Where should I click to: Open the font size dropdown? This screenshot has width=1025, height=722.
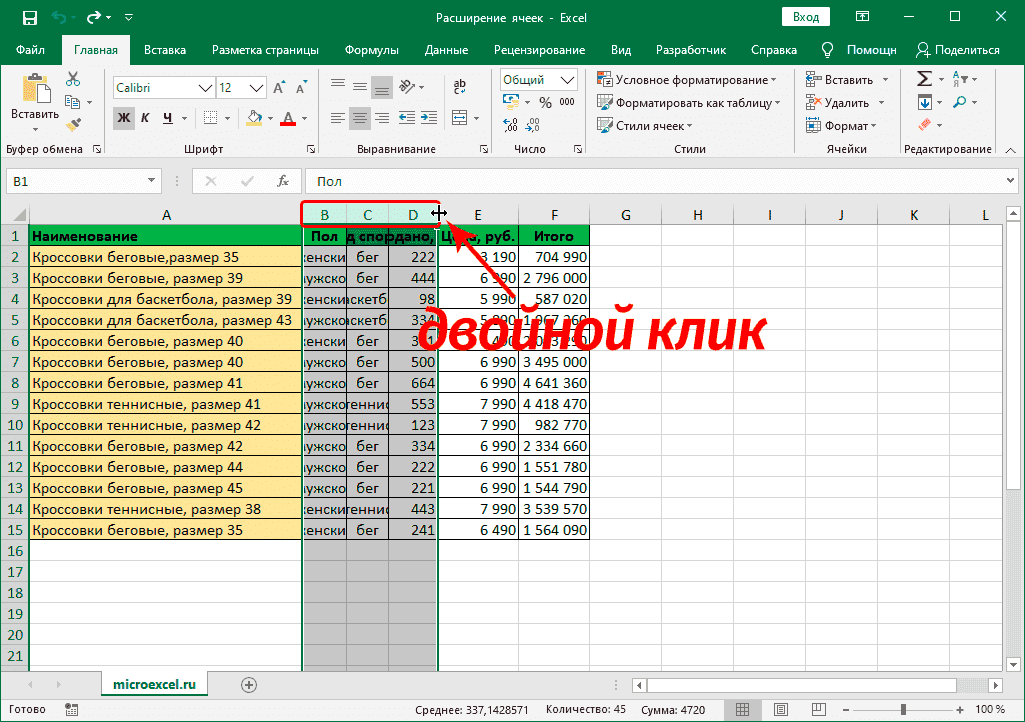click(x=254, y=86)
